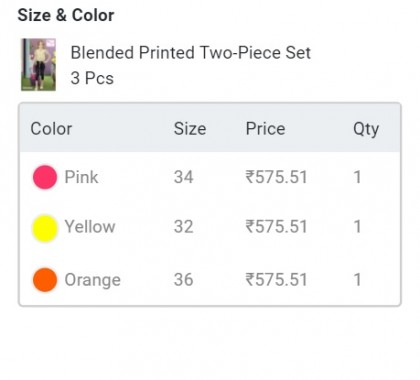Select size 36 in Orange row
The image size is (420, 380).
[184, 279]
